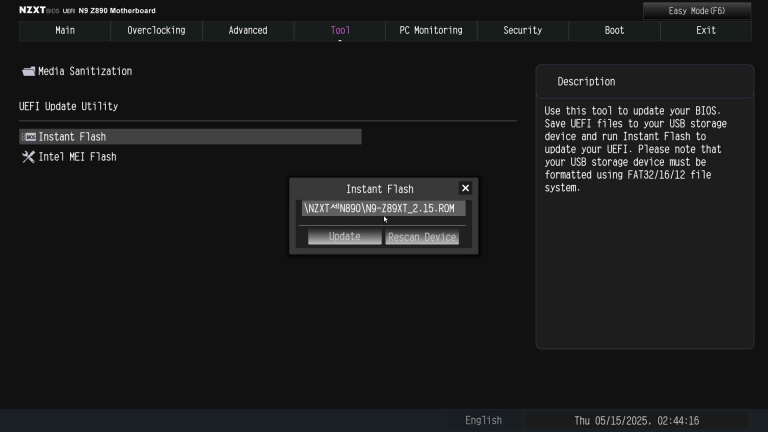768x432 pixels.
Task: Switch to Easy Mode (F6)
Action: tap(696, 11)
